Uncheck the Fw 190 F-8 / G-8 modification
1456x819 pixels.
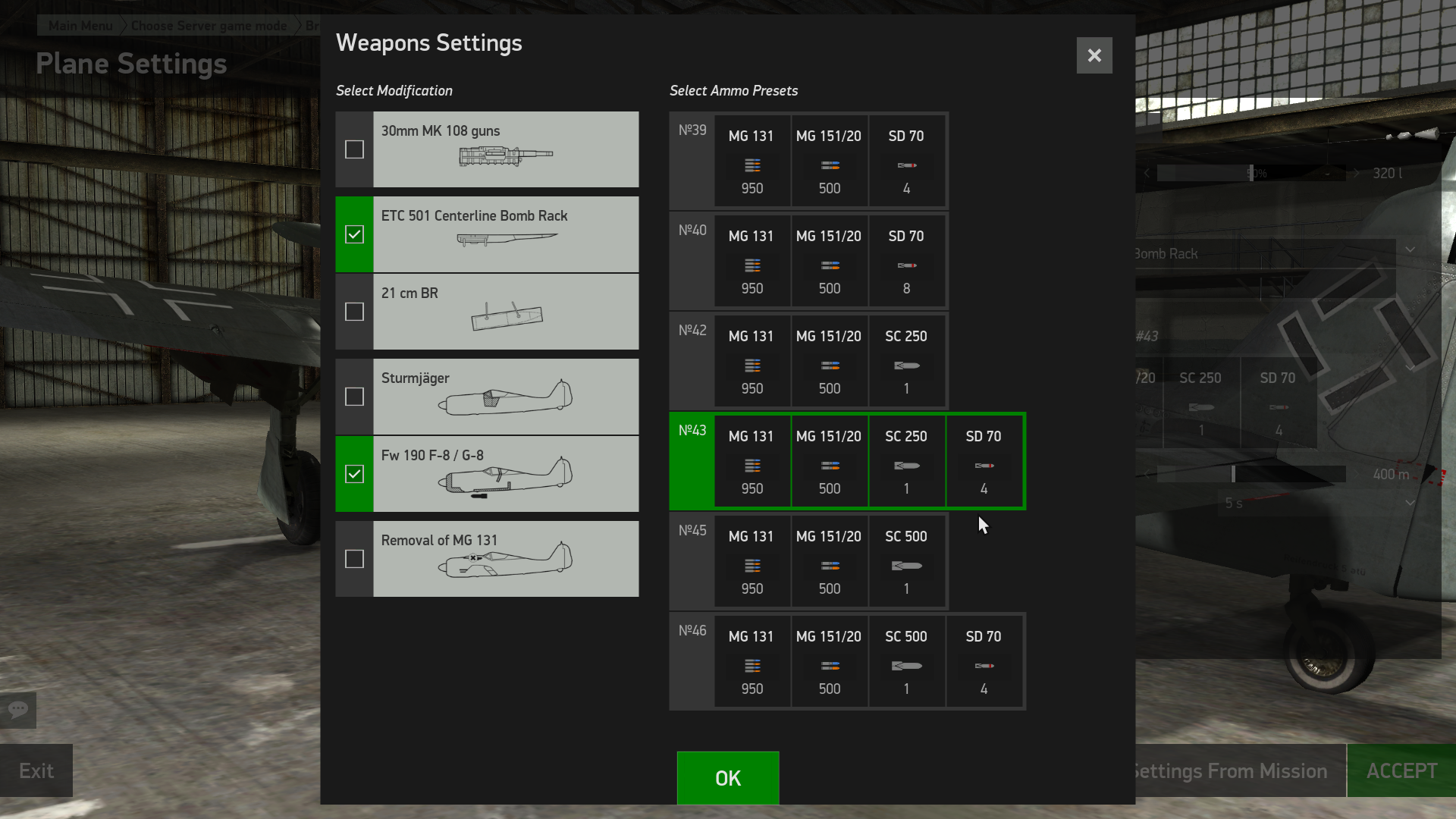click(354, 474)
